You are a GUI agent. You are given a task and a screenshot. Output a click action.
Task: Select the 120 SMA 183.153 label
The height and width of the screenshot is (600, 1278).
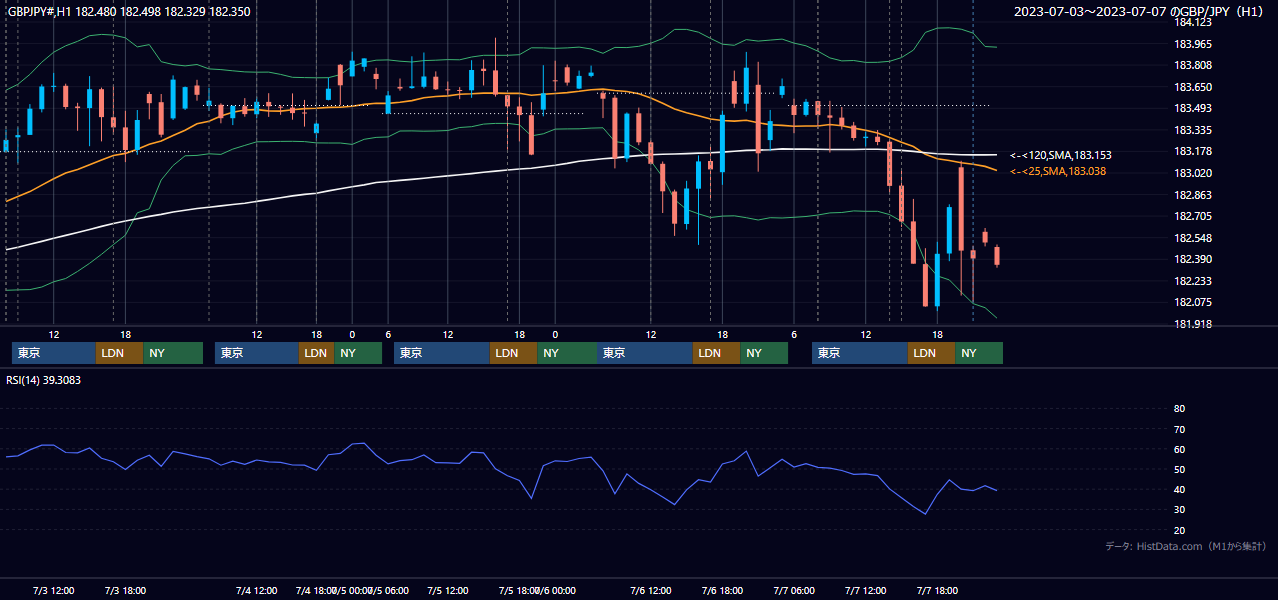(x=1061, y=155)
